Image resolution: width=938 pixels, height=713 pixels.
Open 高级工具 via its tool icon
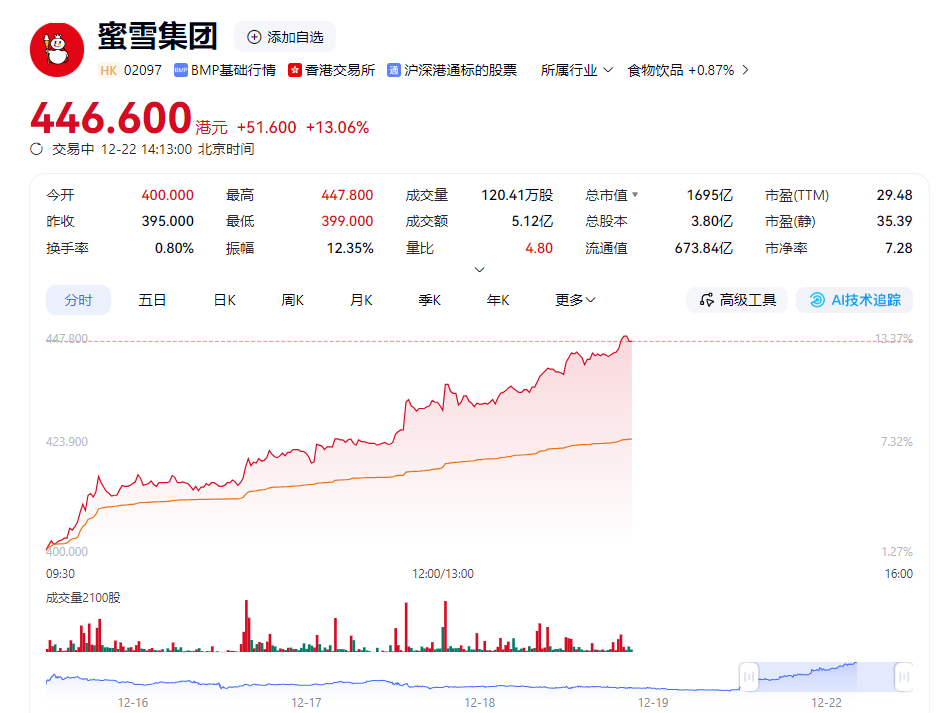706,300
